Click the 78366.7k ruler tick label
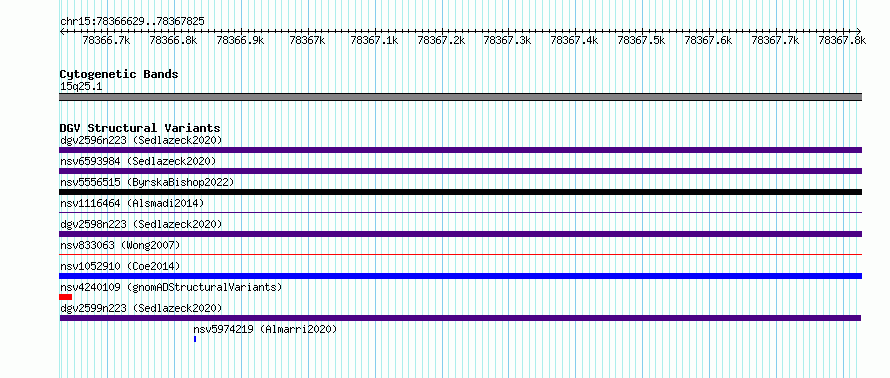Viewport: 890px width, 378px height. [x=106, y=40]
